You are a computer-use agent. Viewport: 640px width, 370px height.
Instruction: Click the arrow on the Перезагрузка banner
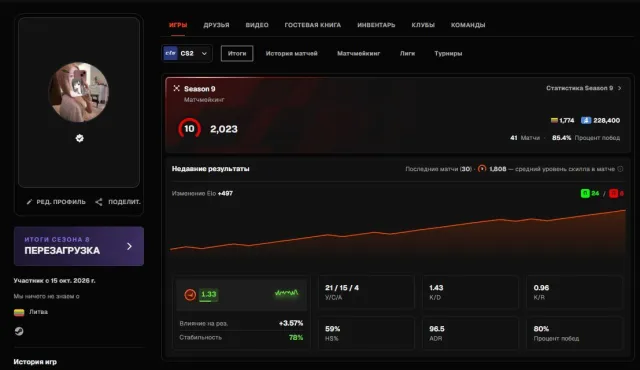tap(129, 246)
